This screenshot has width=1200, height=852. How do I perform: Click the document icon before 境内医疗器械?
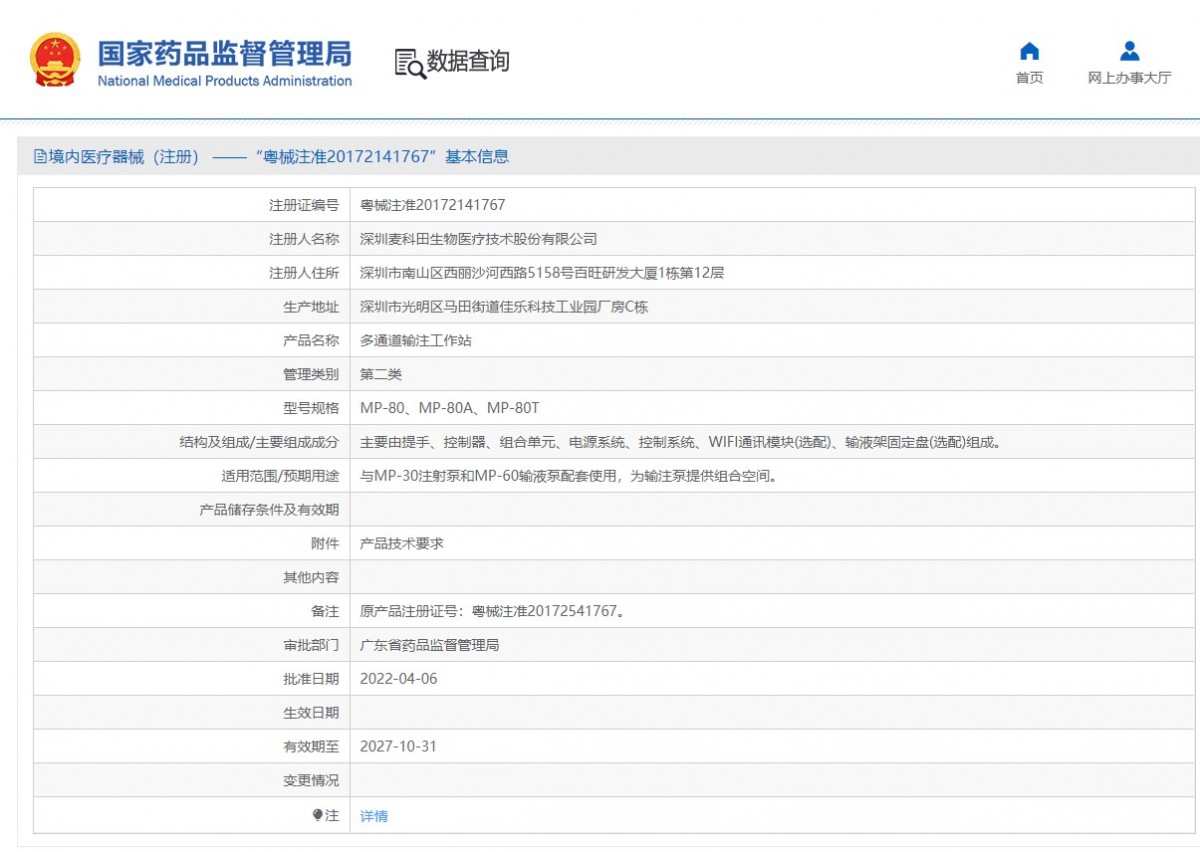tap(40, 157)
